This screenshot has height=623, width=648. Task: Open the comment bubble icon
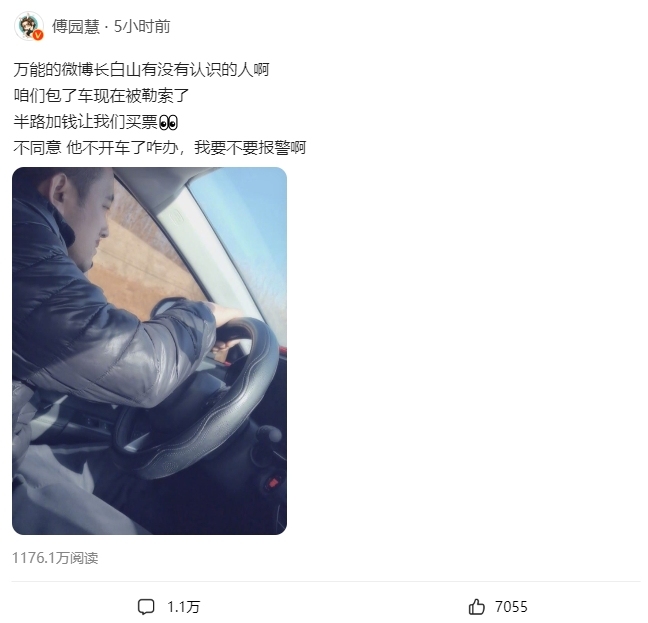[146, 607]
